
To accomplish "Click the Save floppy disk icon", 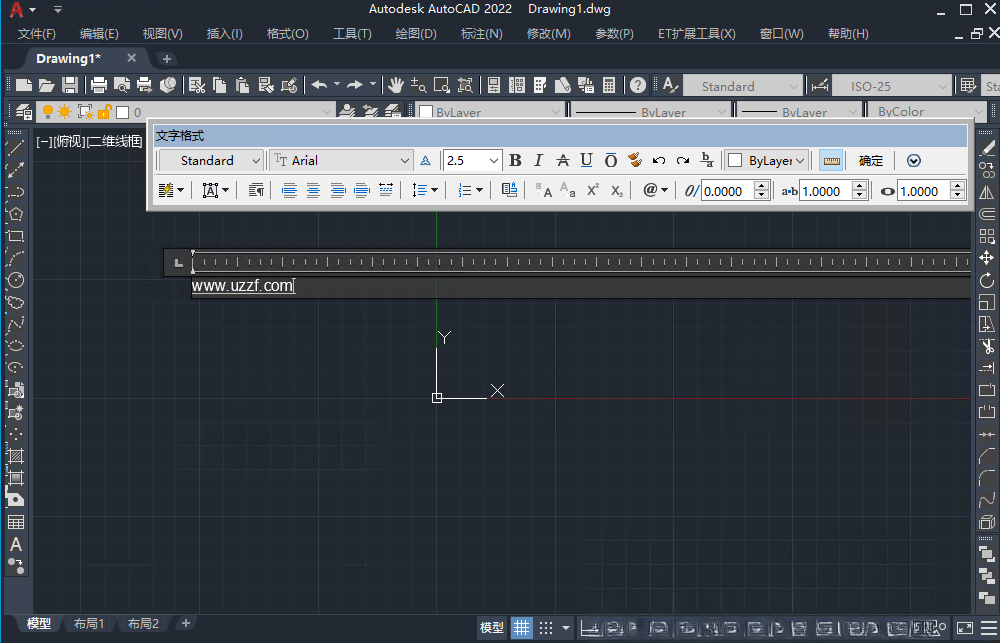I will click(x=70, y=85).
